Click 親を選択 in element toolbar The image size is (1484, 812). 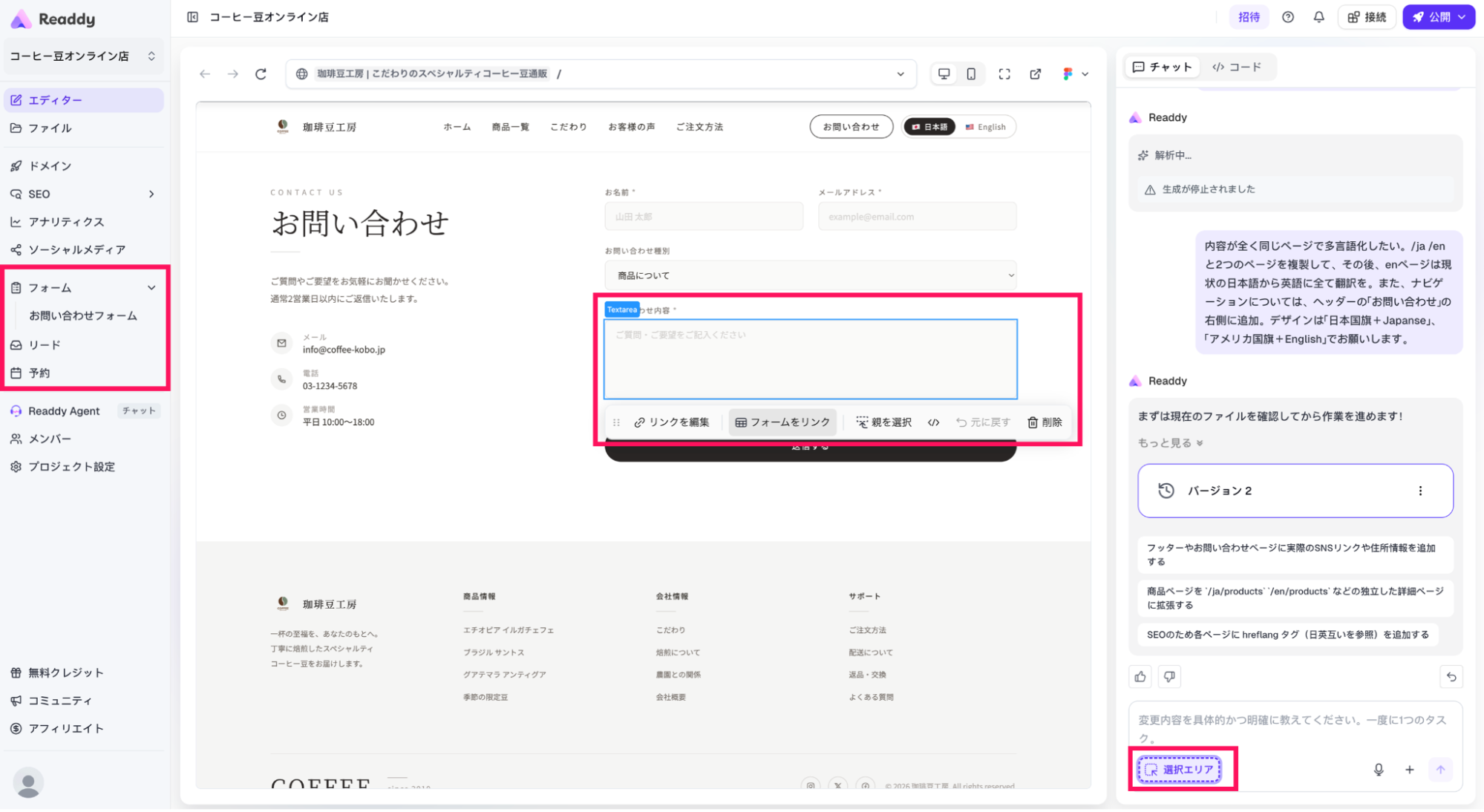tap(883, 422)
